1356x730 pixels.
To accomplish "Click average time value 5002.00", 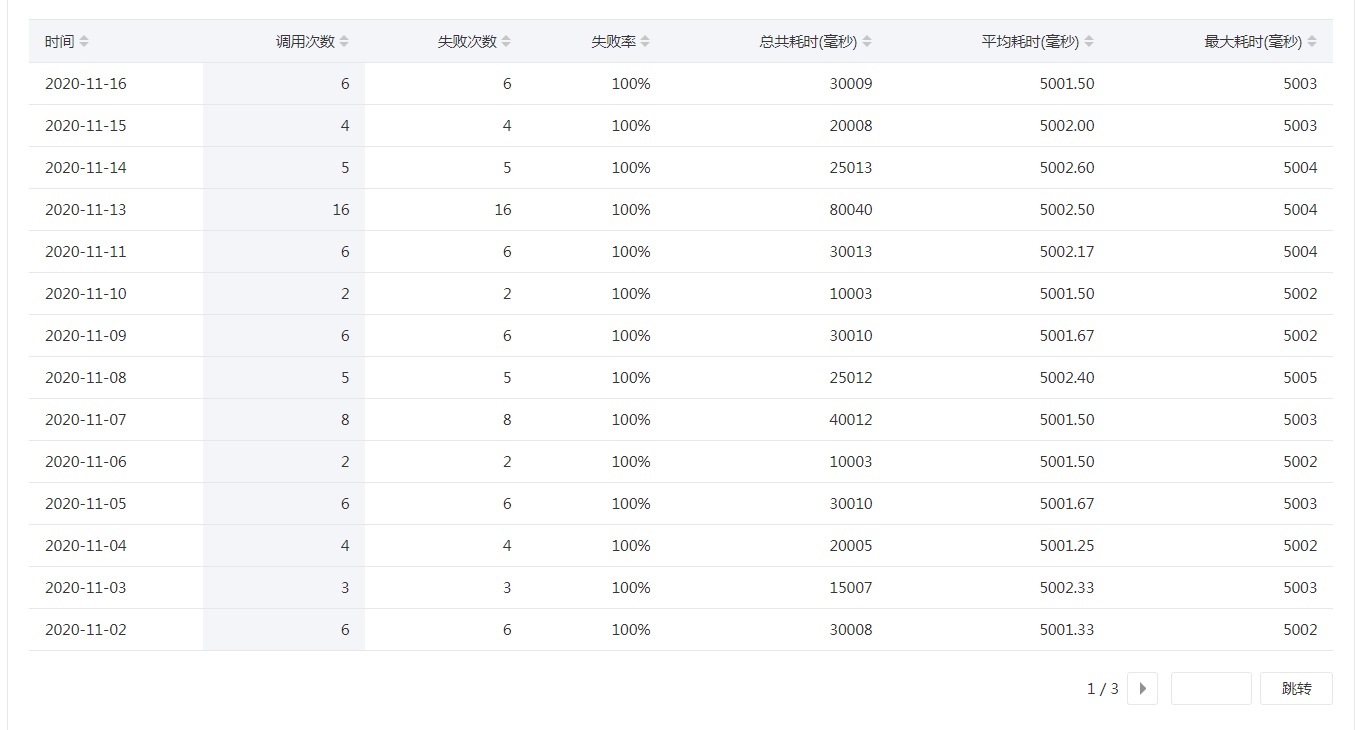I will pos(1067,126).
